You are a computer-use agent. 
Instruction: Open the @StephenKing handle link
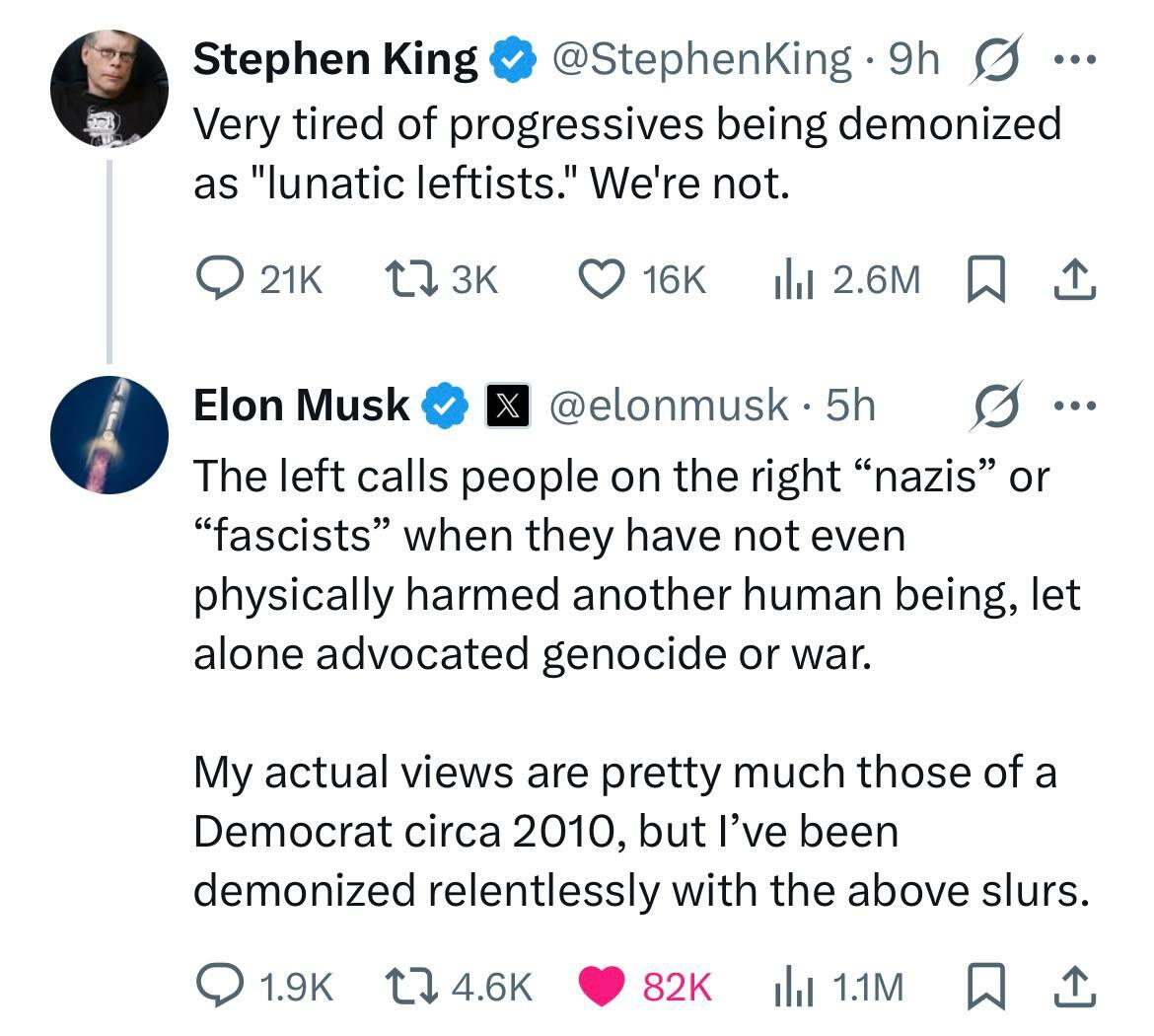pyautogui.click(x=700, y=60)
